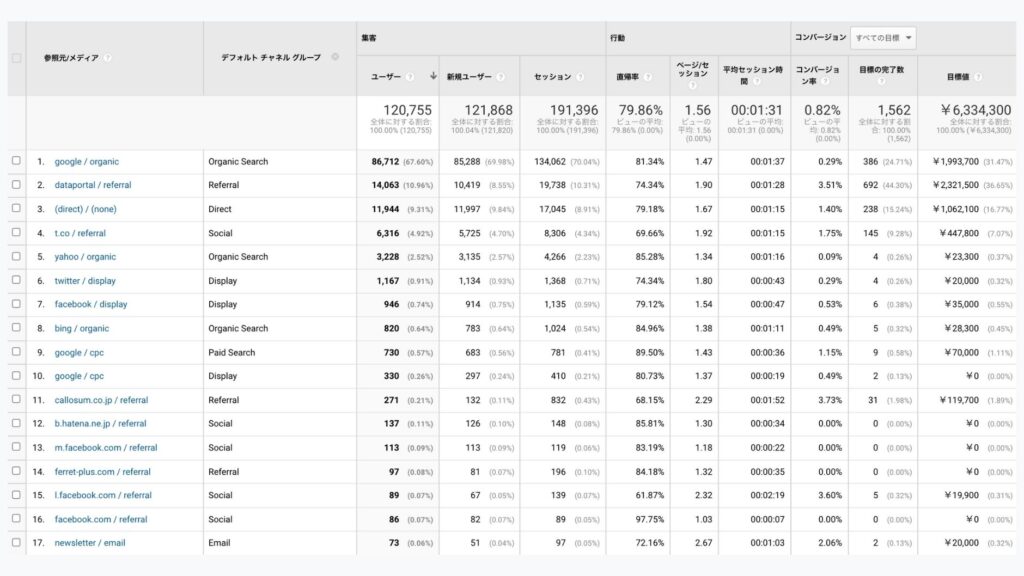Toggle the select-all checkbox in table header
1024x576 pixels.
tap(16, 58)
